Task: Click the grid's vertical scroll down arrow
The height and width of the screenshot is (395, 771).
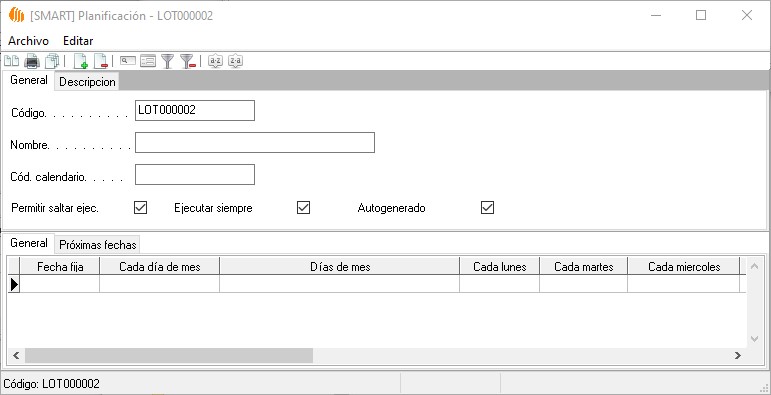Action: (754, 339)
